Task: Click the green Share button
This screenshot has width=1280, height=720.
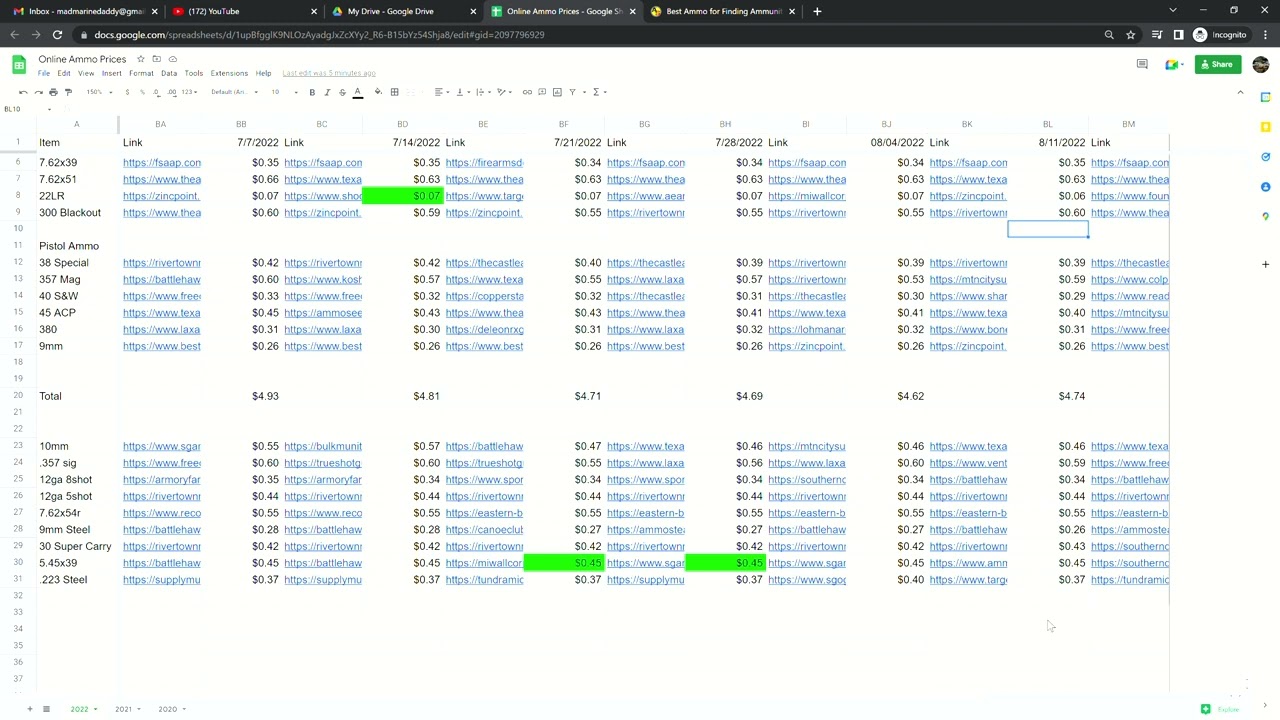Action: coord(1218,64)
